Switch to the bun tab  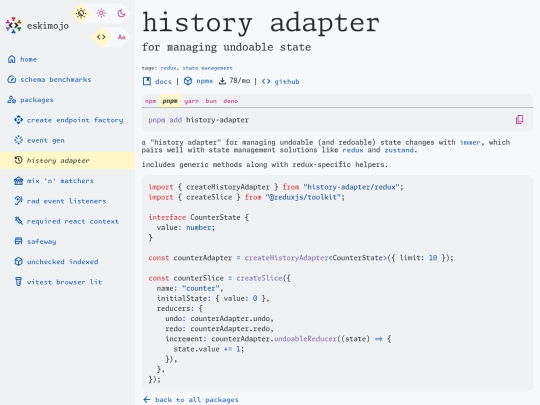211,101
